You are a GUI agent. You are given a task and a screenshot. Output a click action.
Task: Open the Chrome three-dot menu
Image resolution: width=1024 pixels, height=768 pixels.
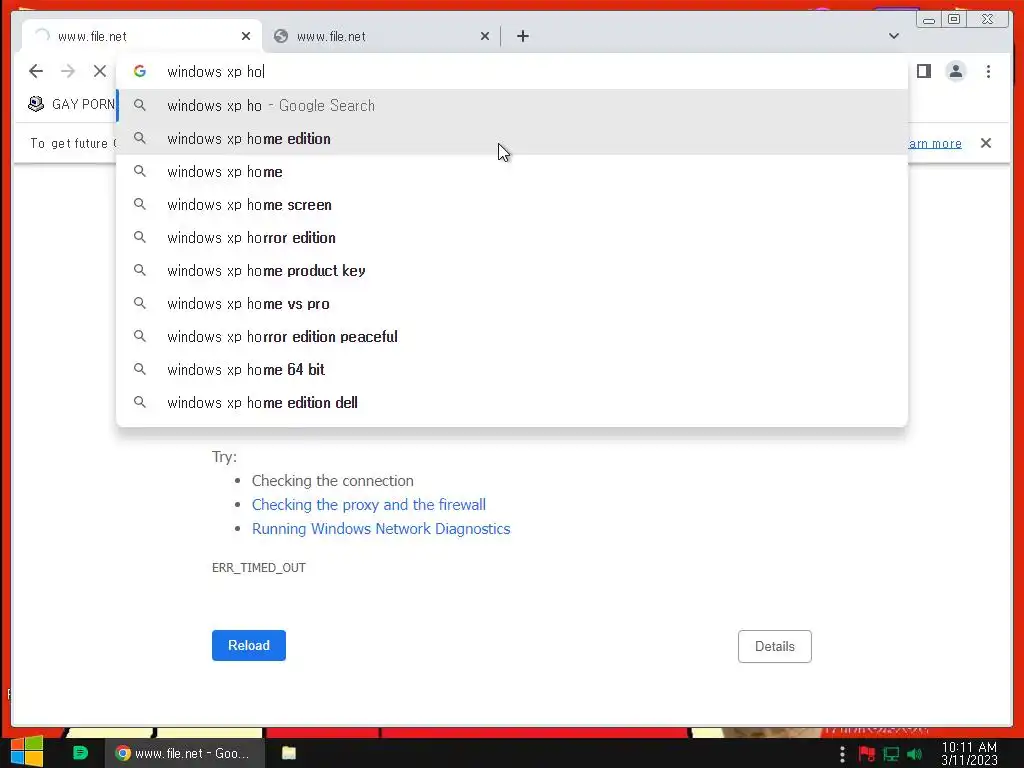click(988, 71)
